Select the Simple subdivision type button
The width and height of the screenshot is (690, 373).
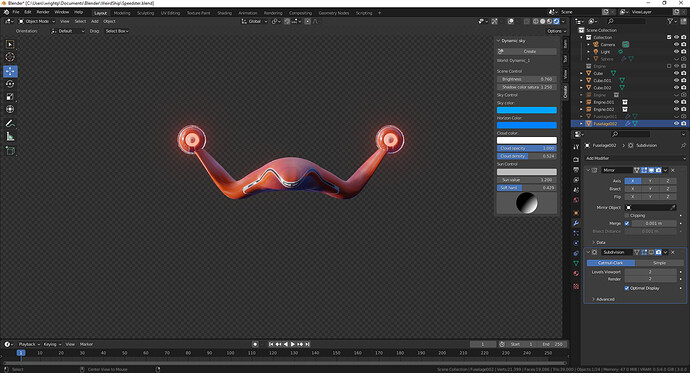coord(659,263)
